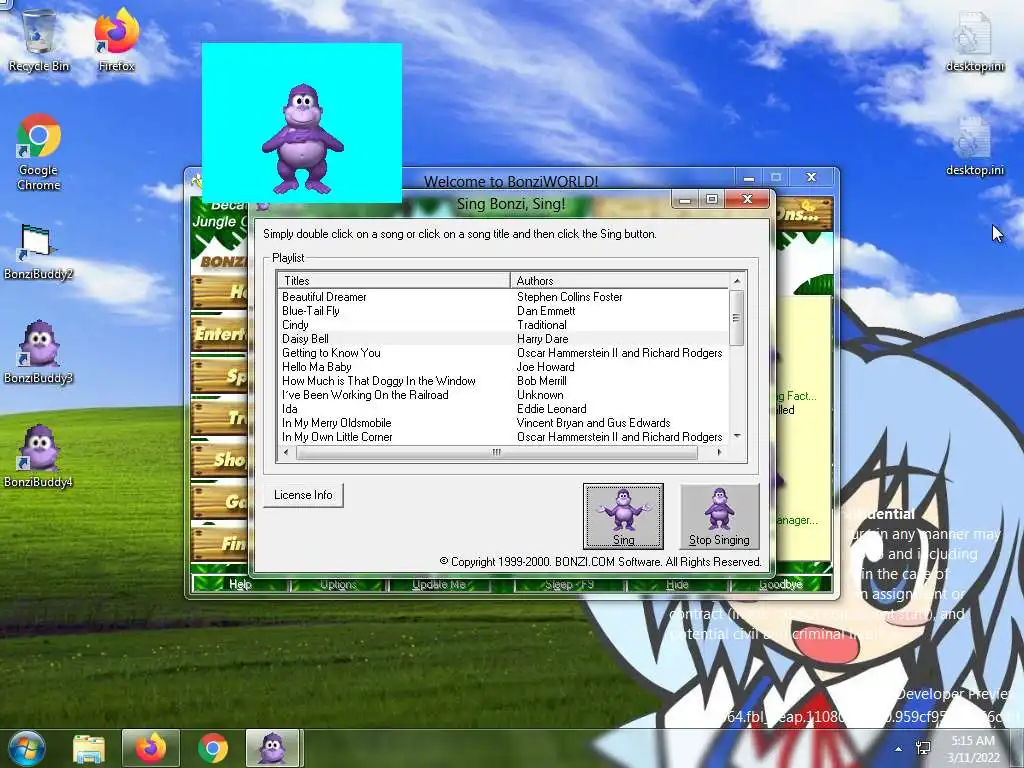Click author Bob Merrill
The width and height of the screenshot is (1024, 768).
click(541, 381)
